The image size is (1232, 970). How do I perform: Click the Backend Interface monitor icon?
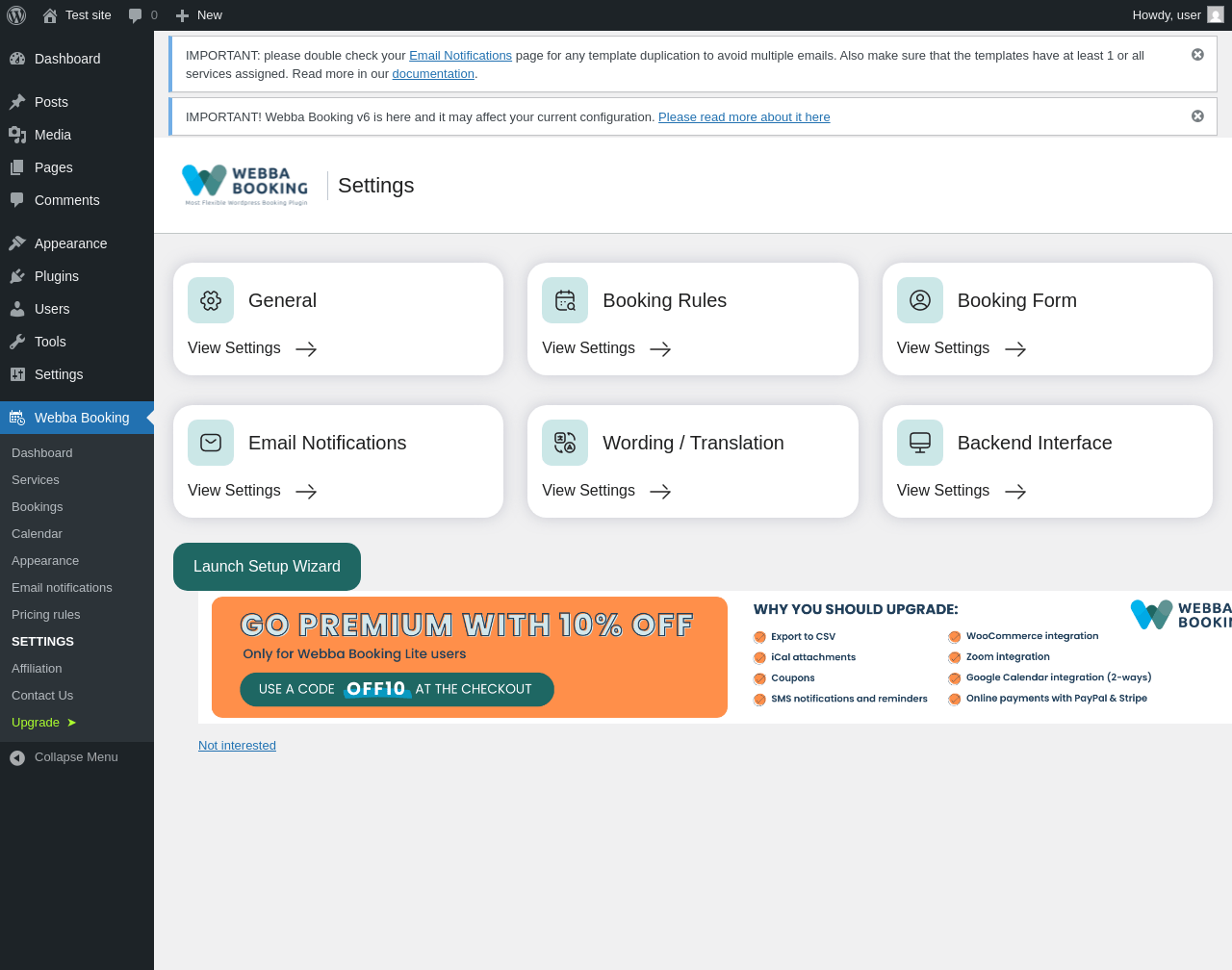[920, 443]
